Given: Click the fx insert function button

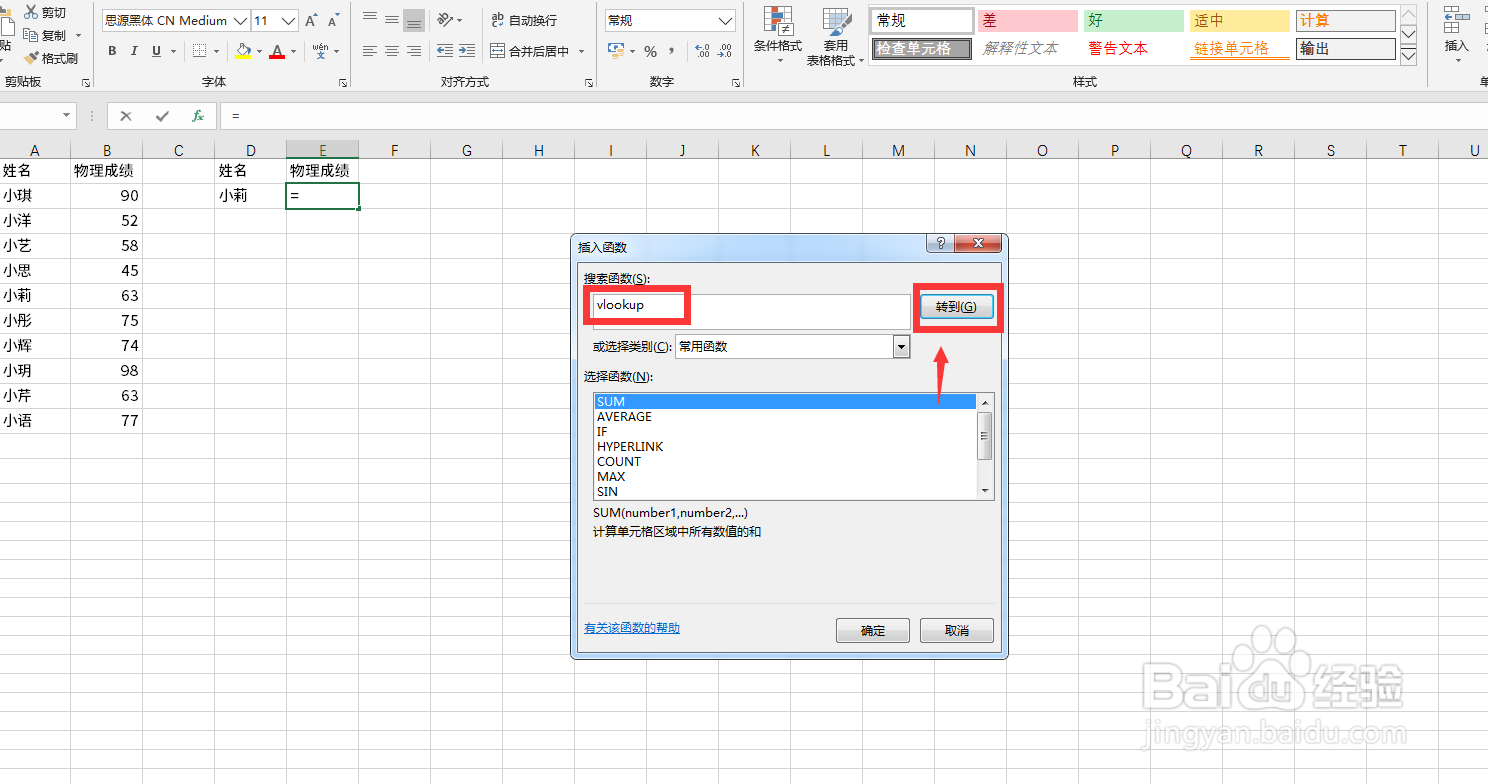Looking at the screenshot, I should 198,116.
